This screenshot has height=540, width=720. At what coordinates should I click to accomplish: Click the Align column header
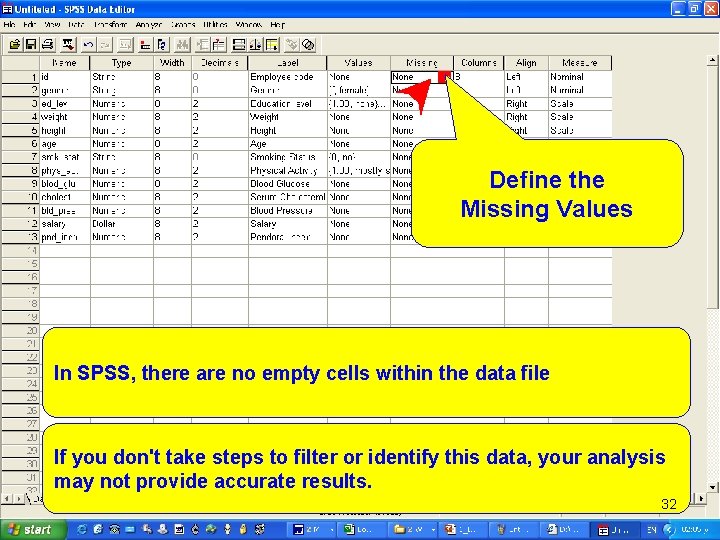[526, 63]
